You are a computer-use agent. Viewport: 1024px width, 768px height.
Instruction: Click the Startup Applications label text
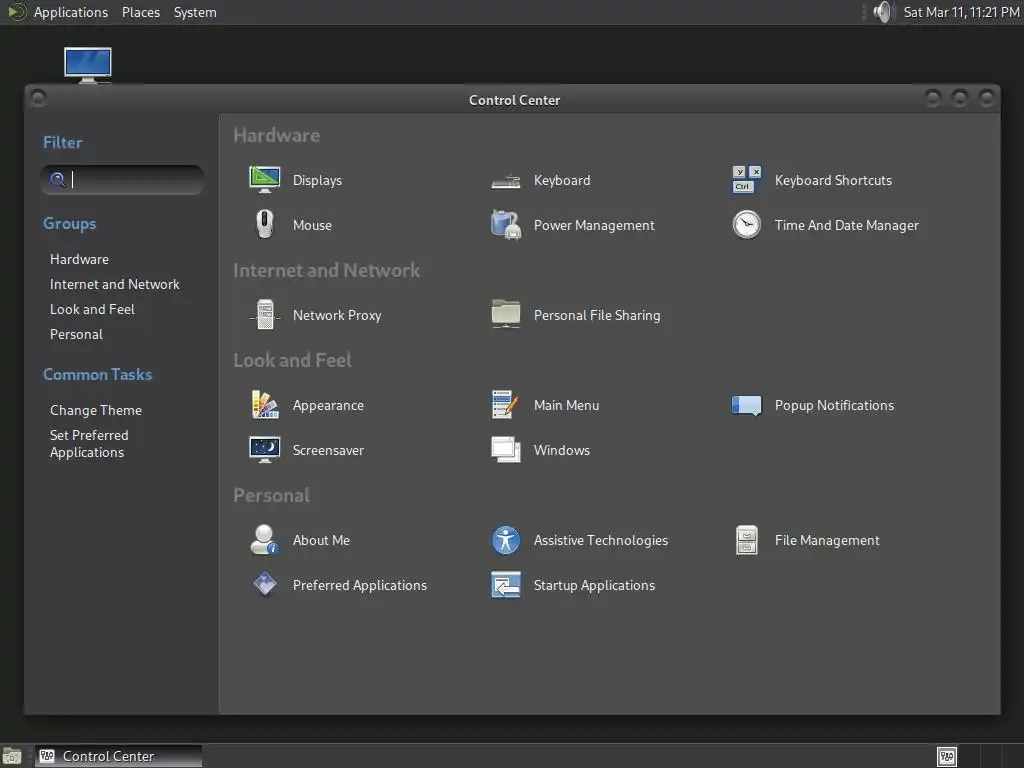pyautogui.click(x=594, y=585)
